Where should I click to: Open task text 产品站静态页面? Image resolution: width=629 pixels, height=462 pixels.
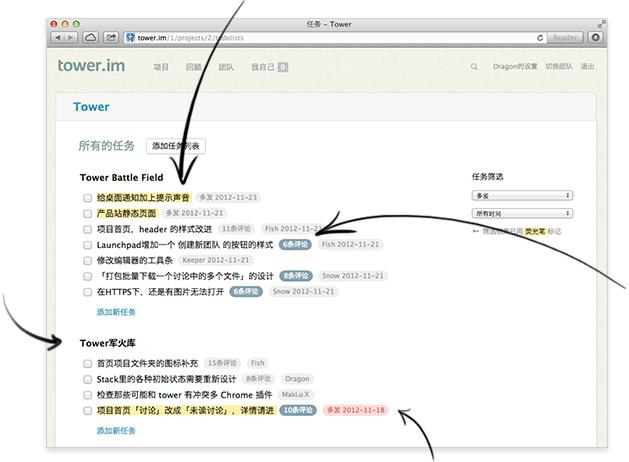pos(126,213)
